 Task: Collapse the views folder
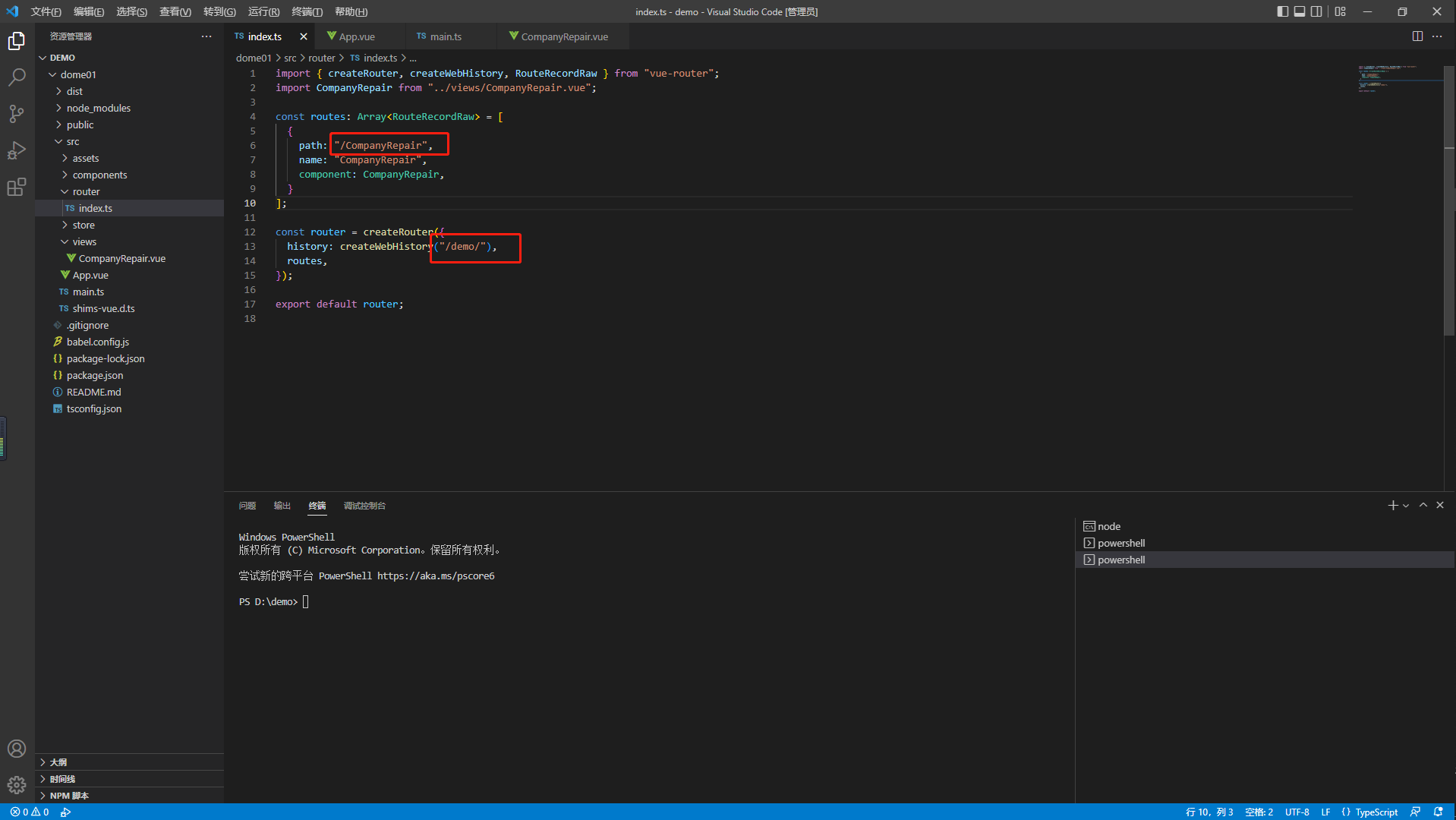84,241
